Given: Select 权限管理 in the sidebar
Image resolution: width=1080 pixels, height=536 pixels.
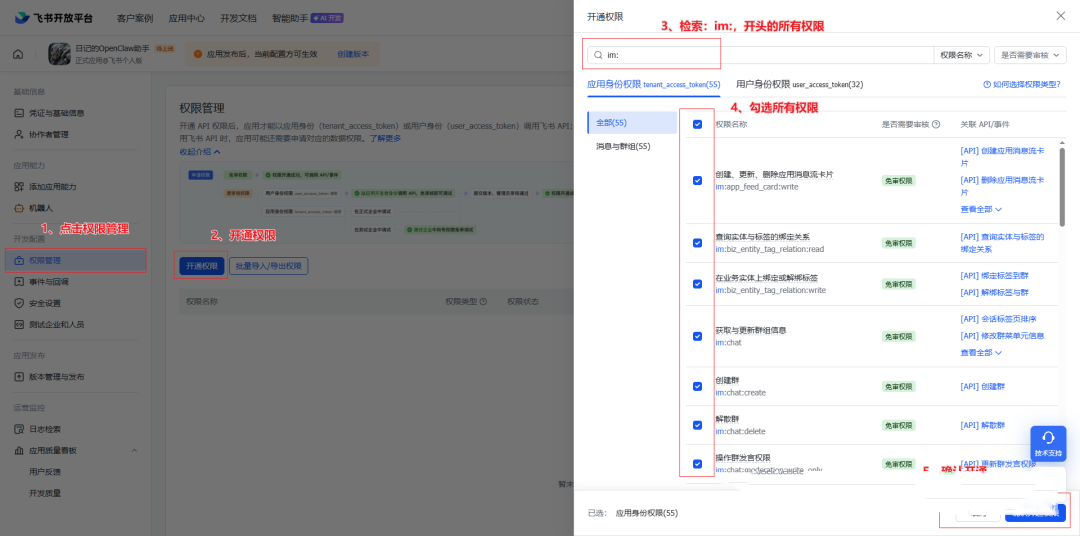Looking at the screenshot, I should tap(76, 261).
